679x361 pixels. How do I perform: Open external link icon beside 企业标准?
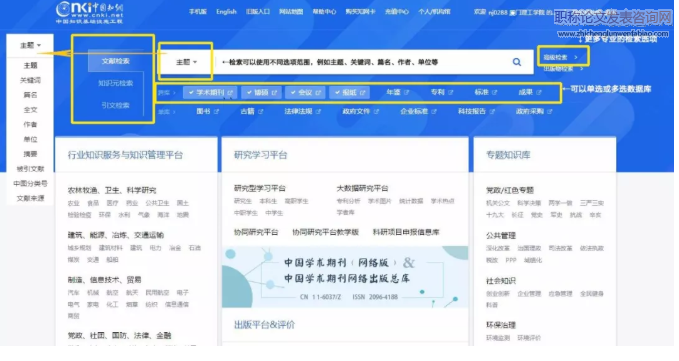[434, 112]
